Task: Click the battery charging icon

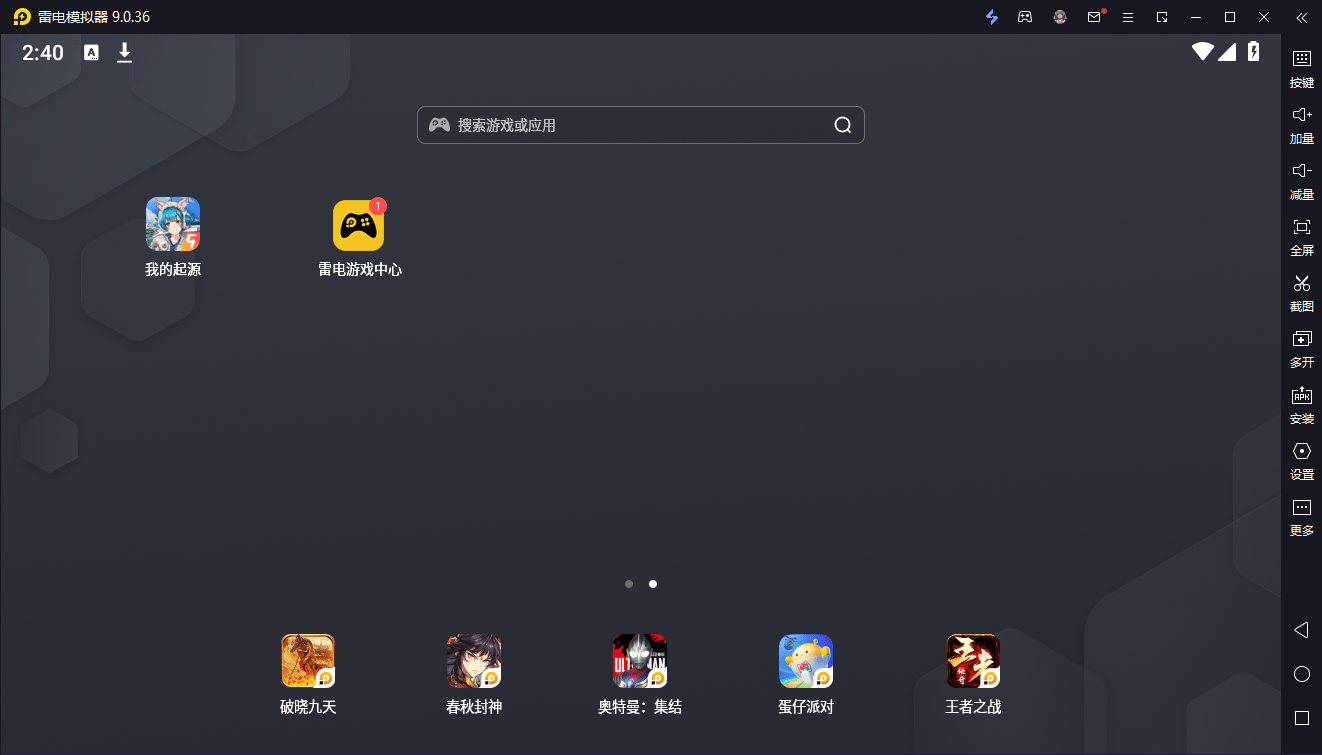Action: pos(1254,52)
